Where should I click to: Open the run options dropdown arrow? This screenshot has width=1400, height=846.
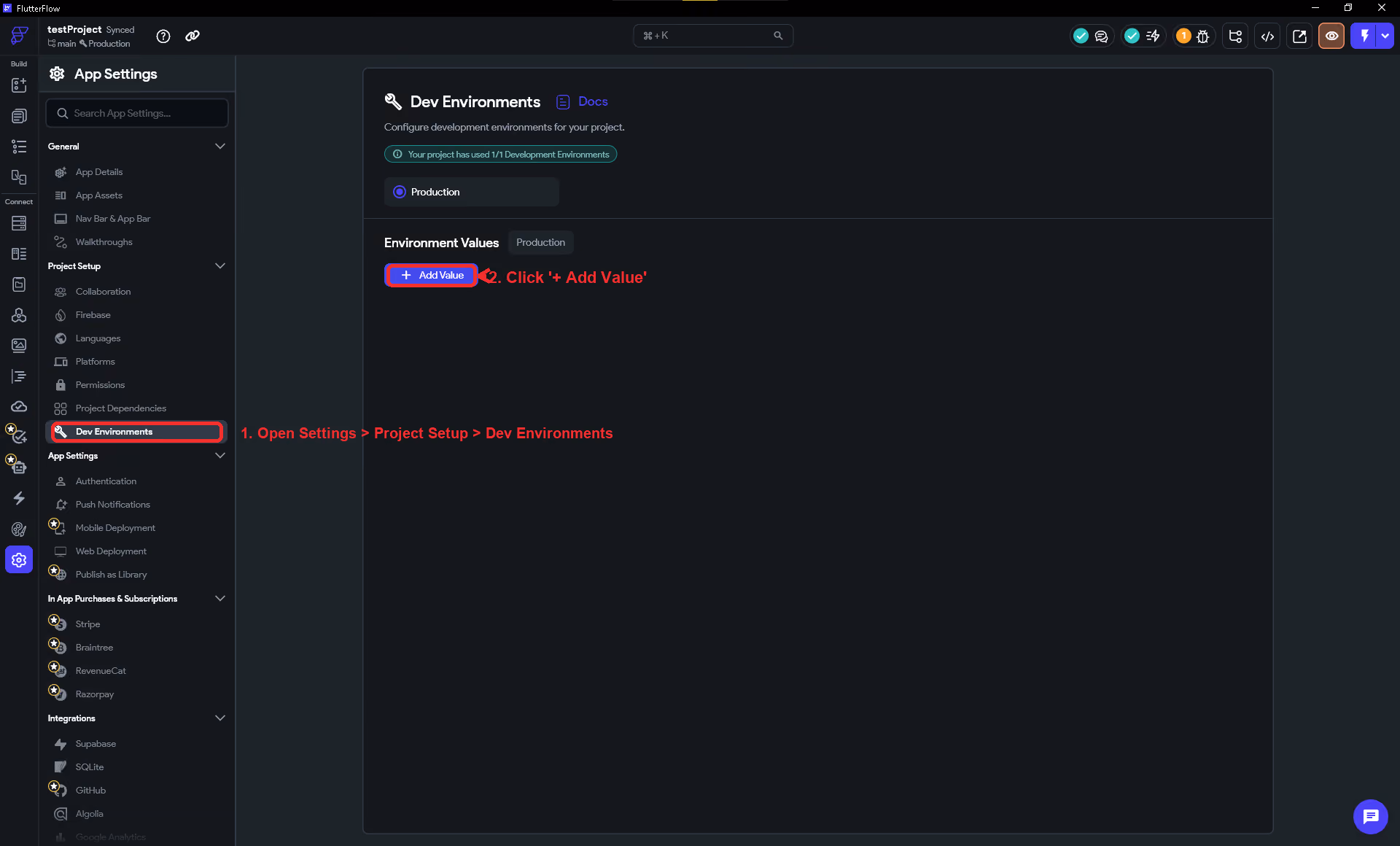[x=1385, y=36]
